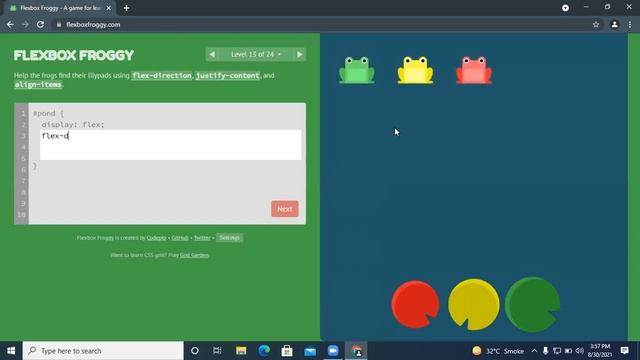Screen dimensions: 640x360
Task: Open the Twitter link
Action: 202,238
